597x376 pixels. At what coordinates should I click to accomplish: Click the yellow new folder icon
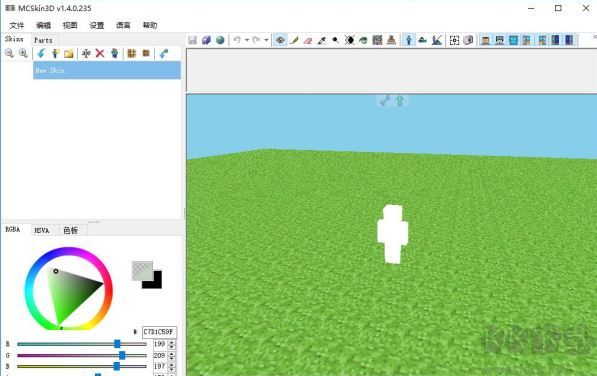(x=69, y=53)
